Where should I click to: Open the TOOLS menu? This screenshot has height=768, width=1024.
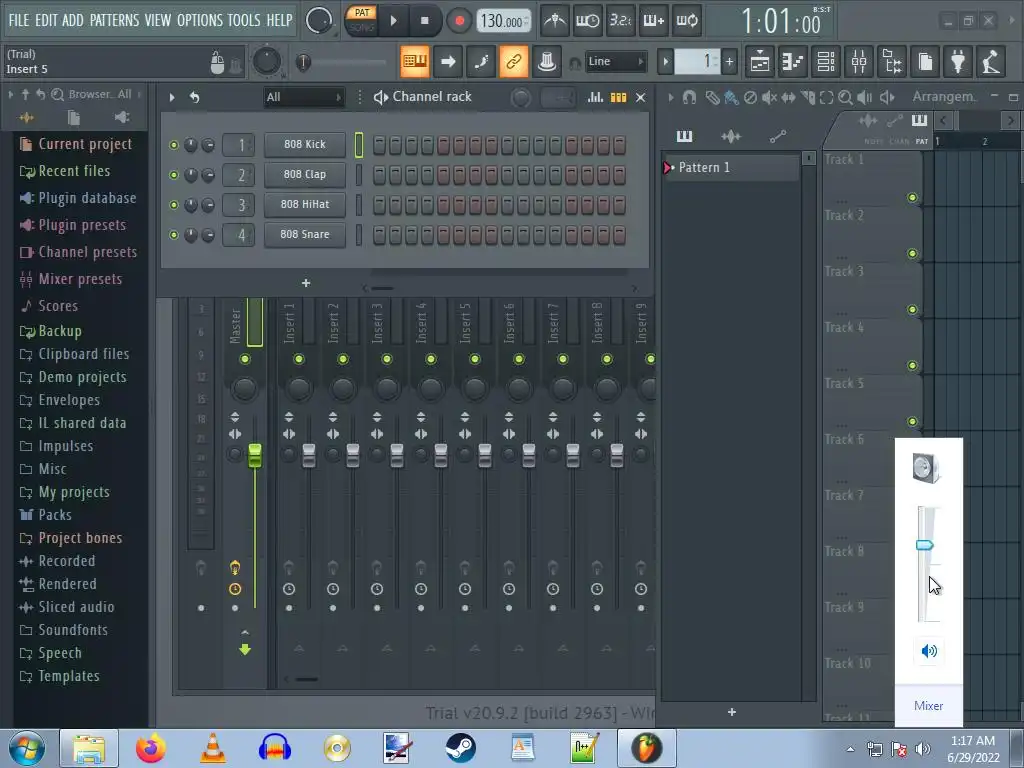click(x=244, y=20)
